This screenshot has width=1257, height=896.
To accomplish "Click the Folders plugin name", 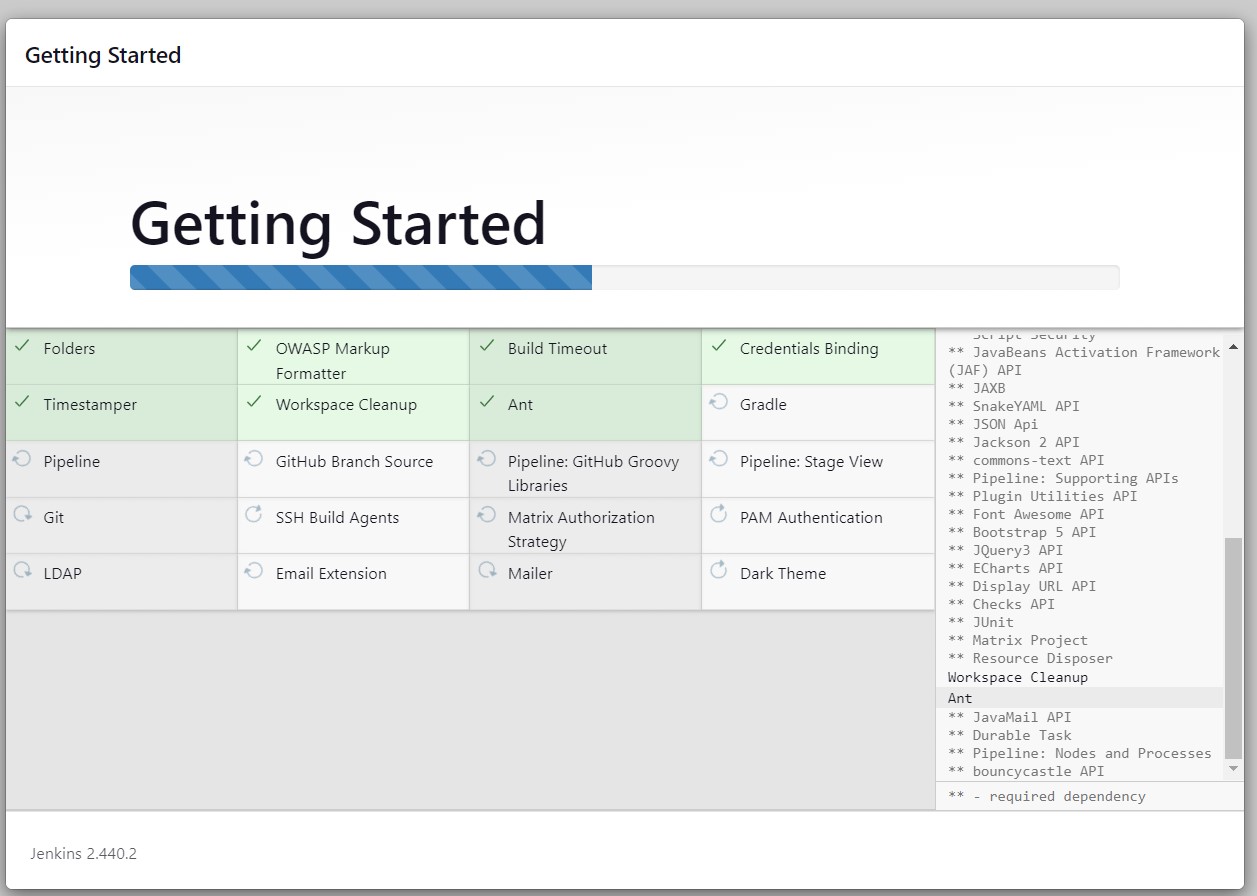I will (70, 349).
